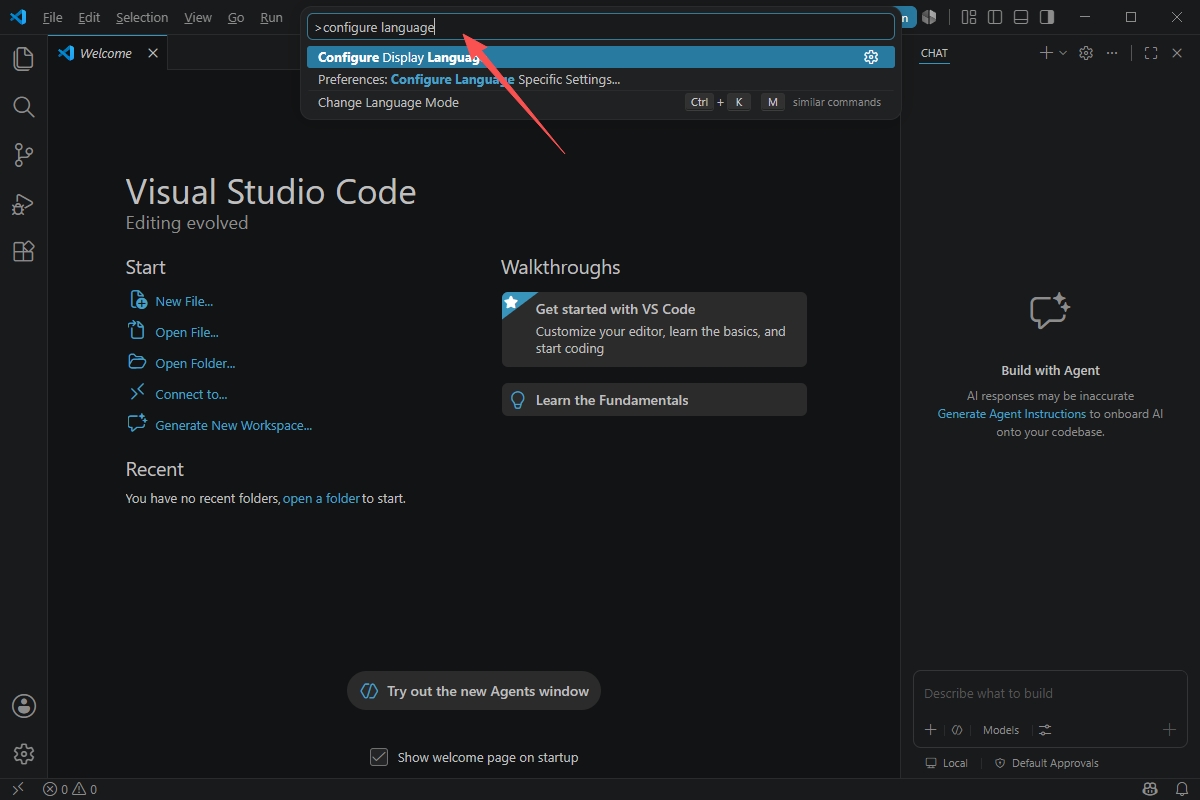Toggle the primary side bar visibility
Screen dimensions: 1200x800
[x=995, y=17]
